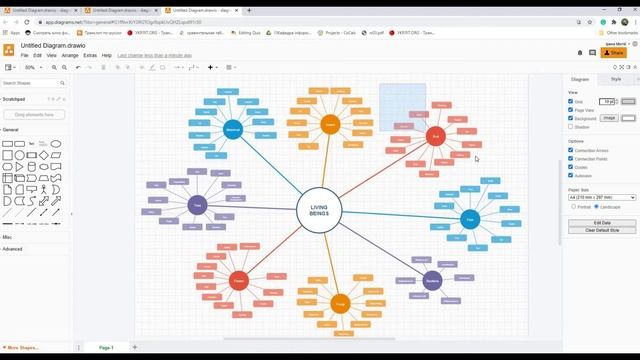Delete selection with trash icon
640x360 pixels.
[103, 67]
